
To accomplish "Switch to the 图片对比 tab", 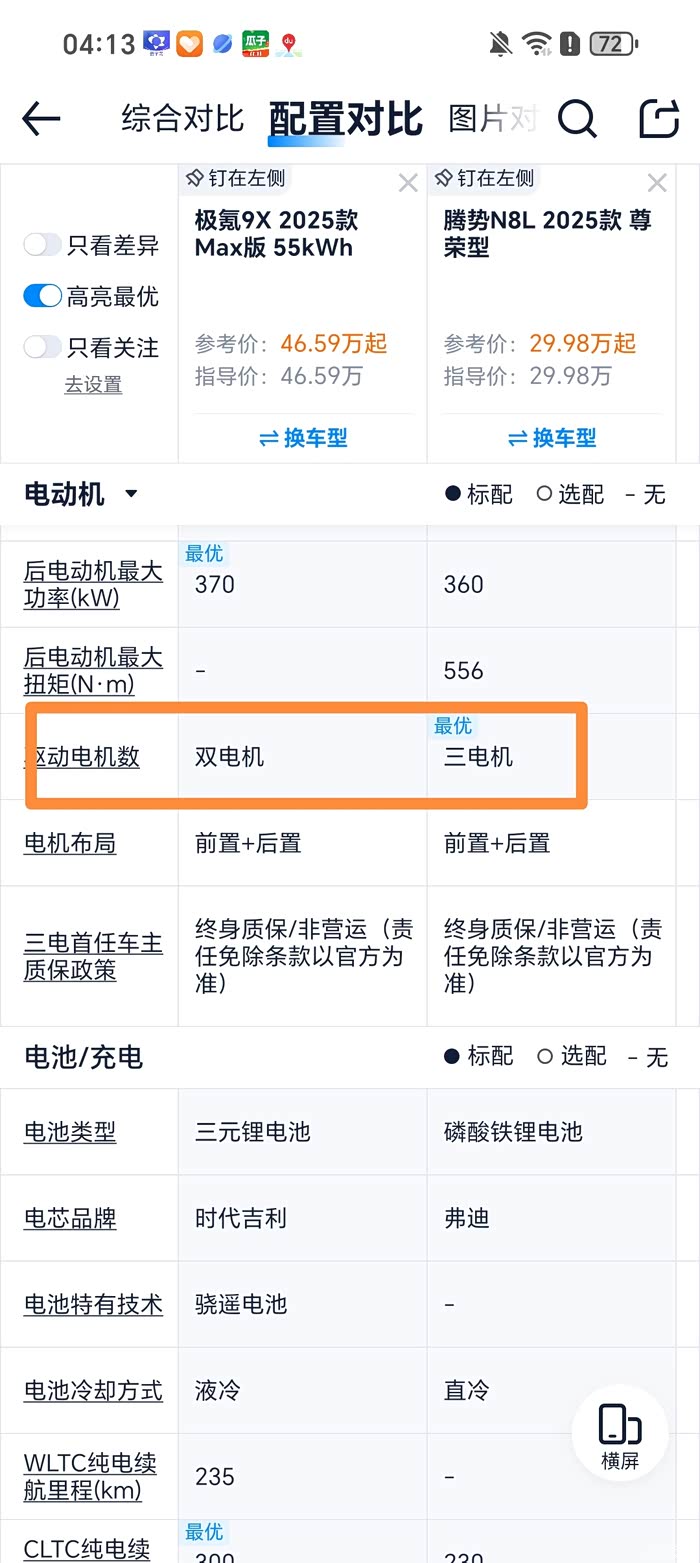I will (493, 119).
